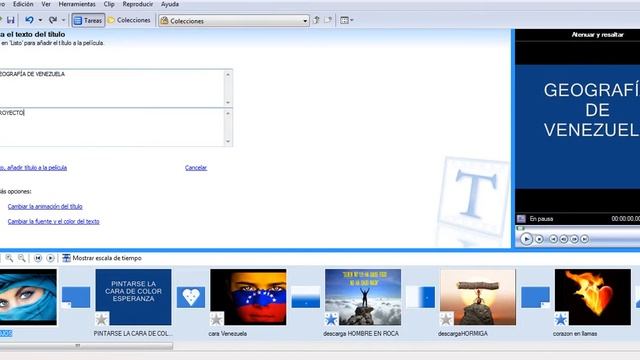Click the 'PINTARSE LA CARA DE COL...' clip label
The image size is (640, 360).
(x=133, y=333)
